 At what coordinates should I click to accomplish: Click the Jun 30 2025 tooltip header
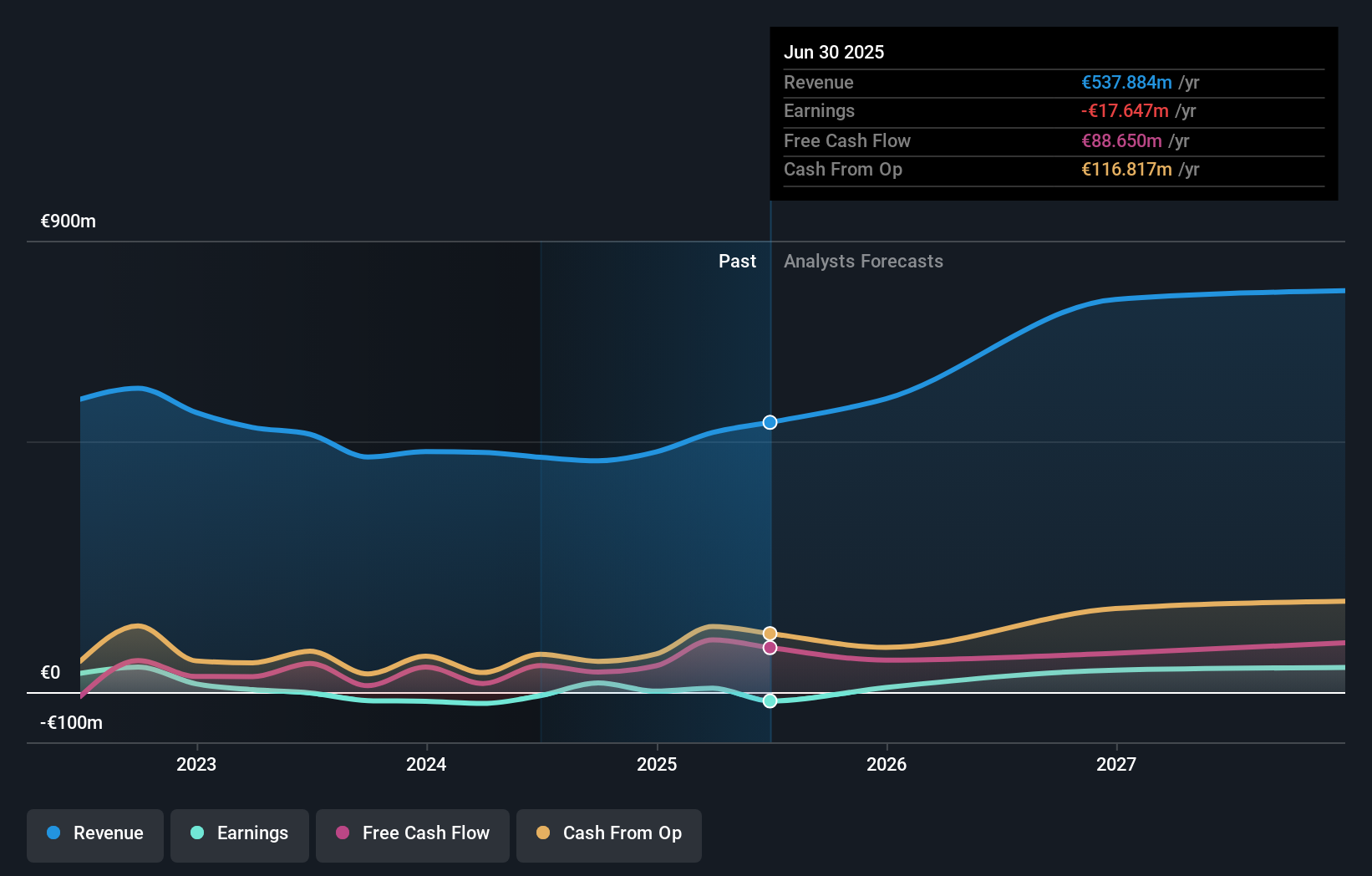coord(834,52)
